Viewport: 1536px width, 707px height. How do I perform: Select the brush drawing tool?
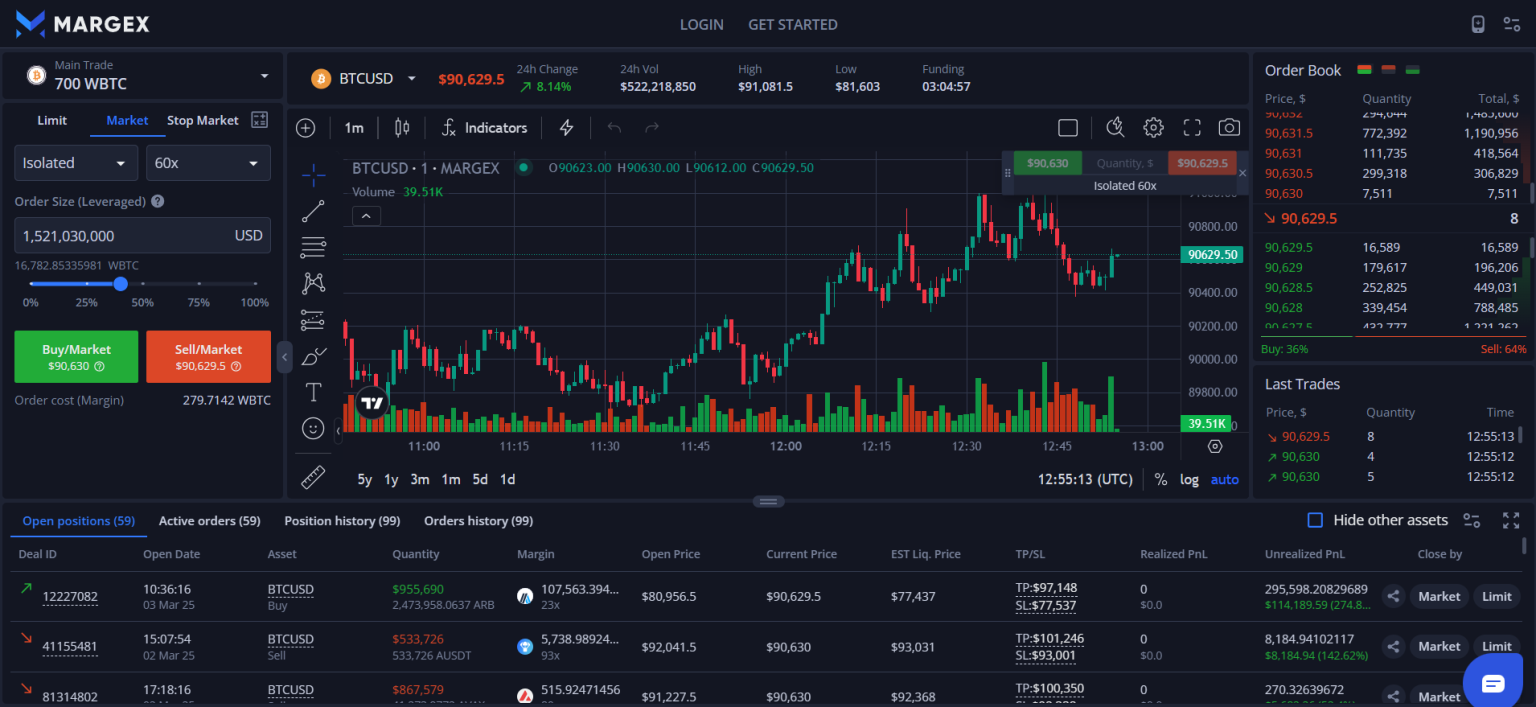click(313, 356)
